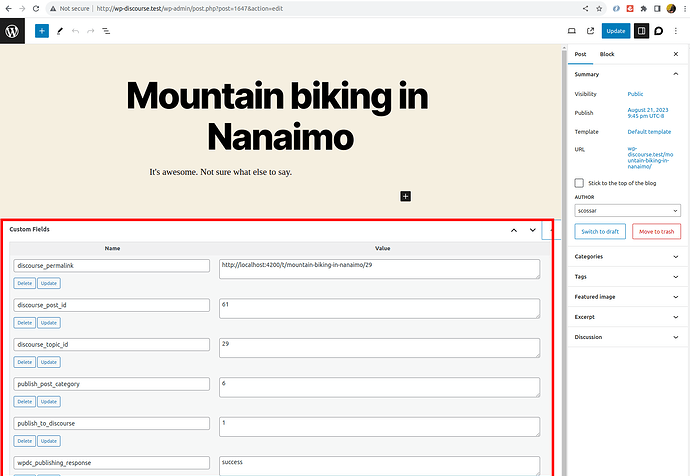Expand the Tags section
Screen dimensions: 690x476
tap(628, 277)
